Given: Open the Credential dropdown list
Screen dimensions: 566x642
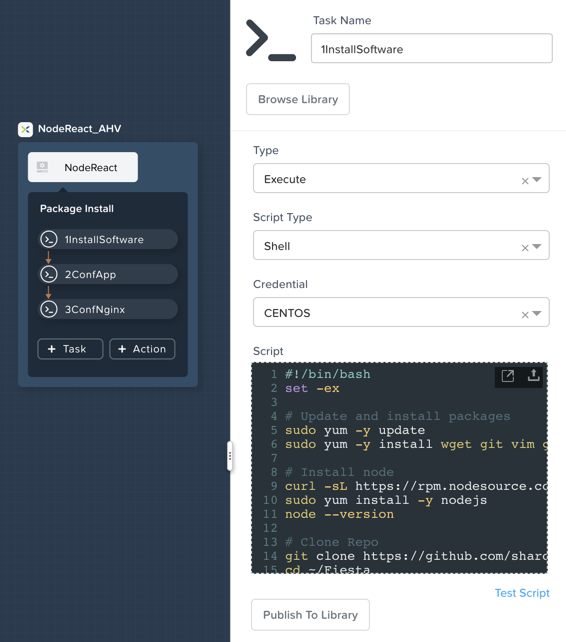Looking at the screenshot, I should coord(537,313).
